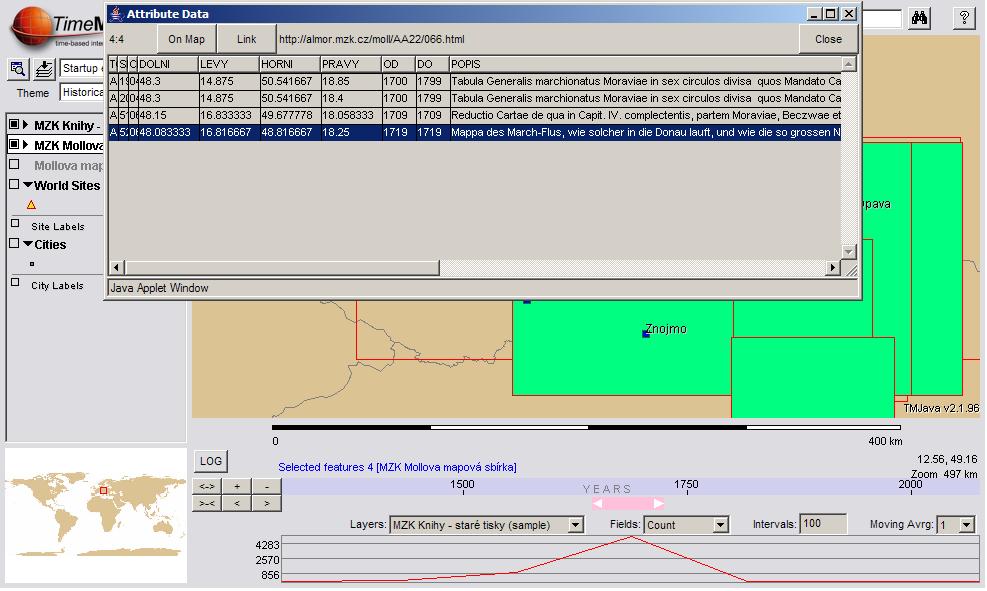
Task: Open the Moving Avrg dropdown
Action: click(967, 525)
